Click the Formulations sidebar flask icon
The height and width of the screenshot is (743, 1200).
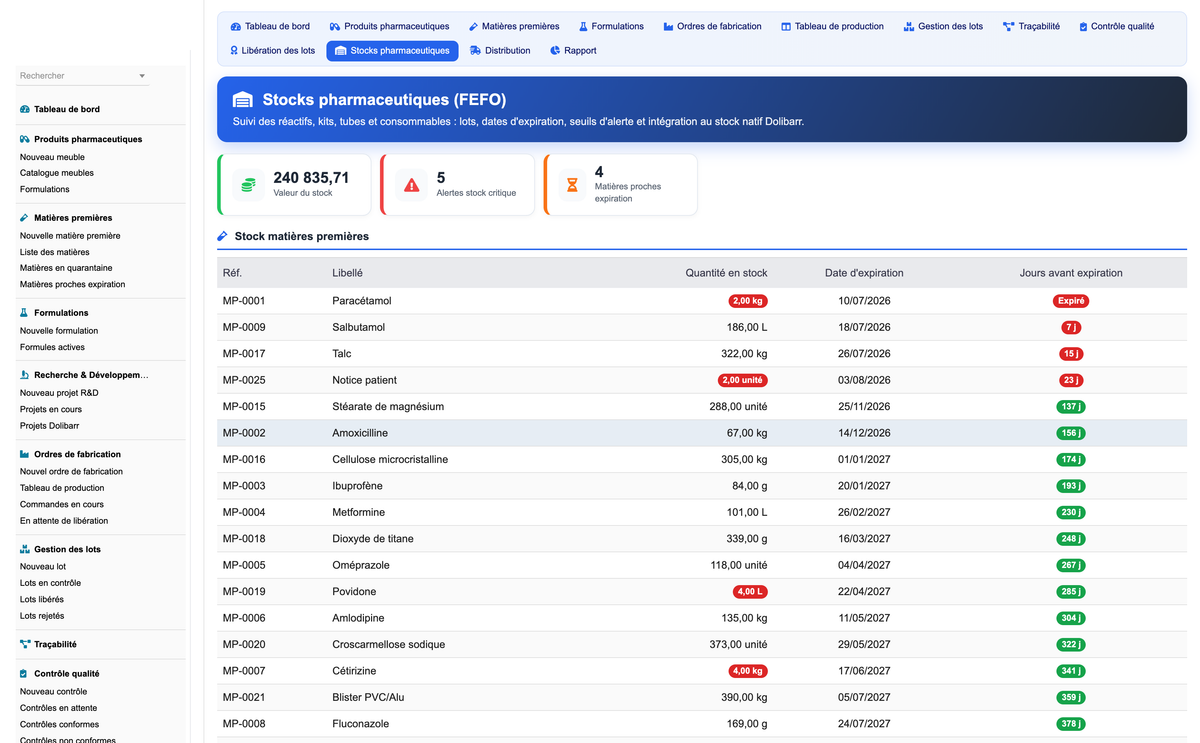pos(25,312)
